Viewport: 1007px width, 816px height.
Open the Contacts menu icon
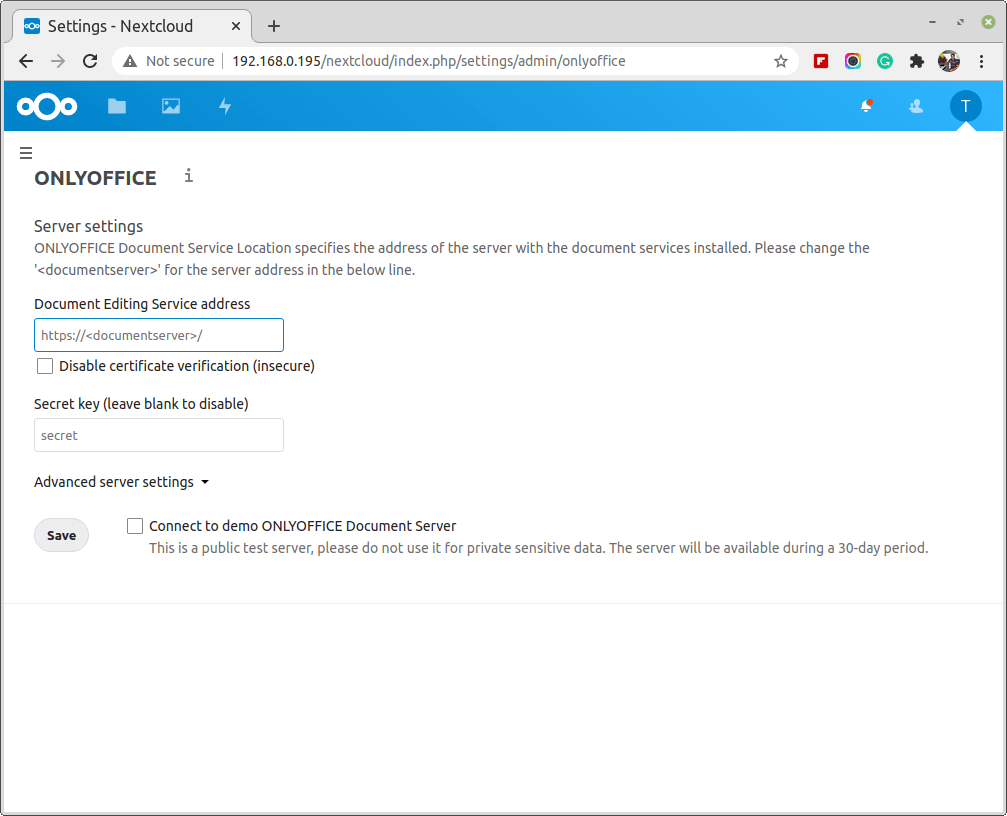(x=915, y=106)
